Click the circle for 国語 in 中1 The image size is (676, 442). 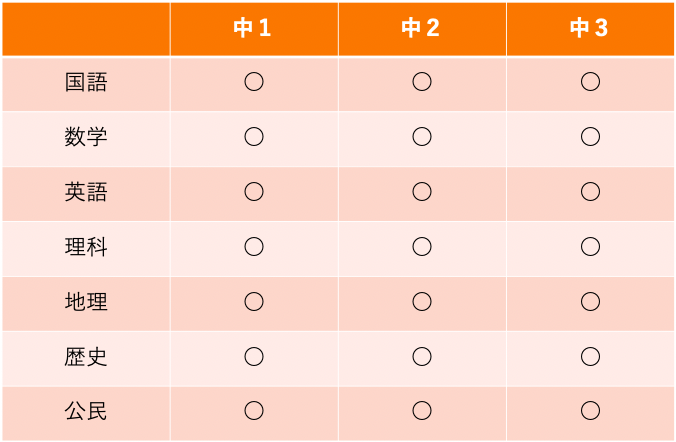[x=254, y=82]
